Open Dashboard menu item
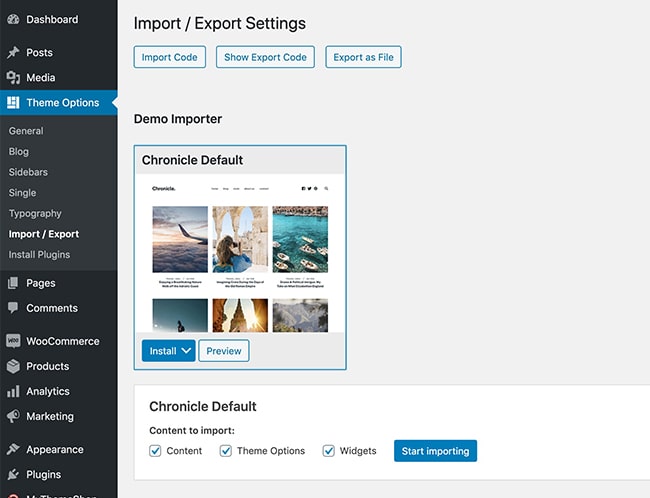 click(58, 19)
